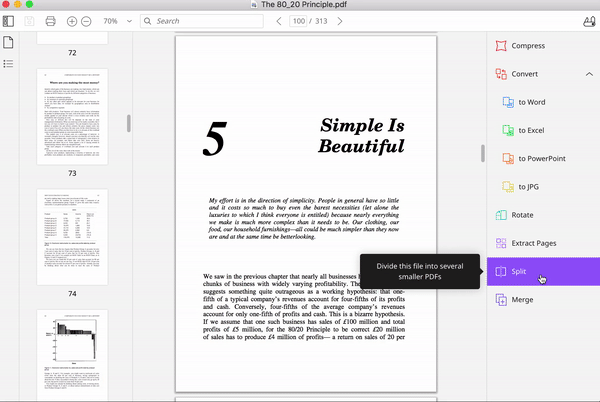Click inside the Search field

[x=202, y=21]
